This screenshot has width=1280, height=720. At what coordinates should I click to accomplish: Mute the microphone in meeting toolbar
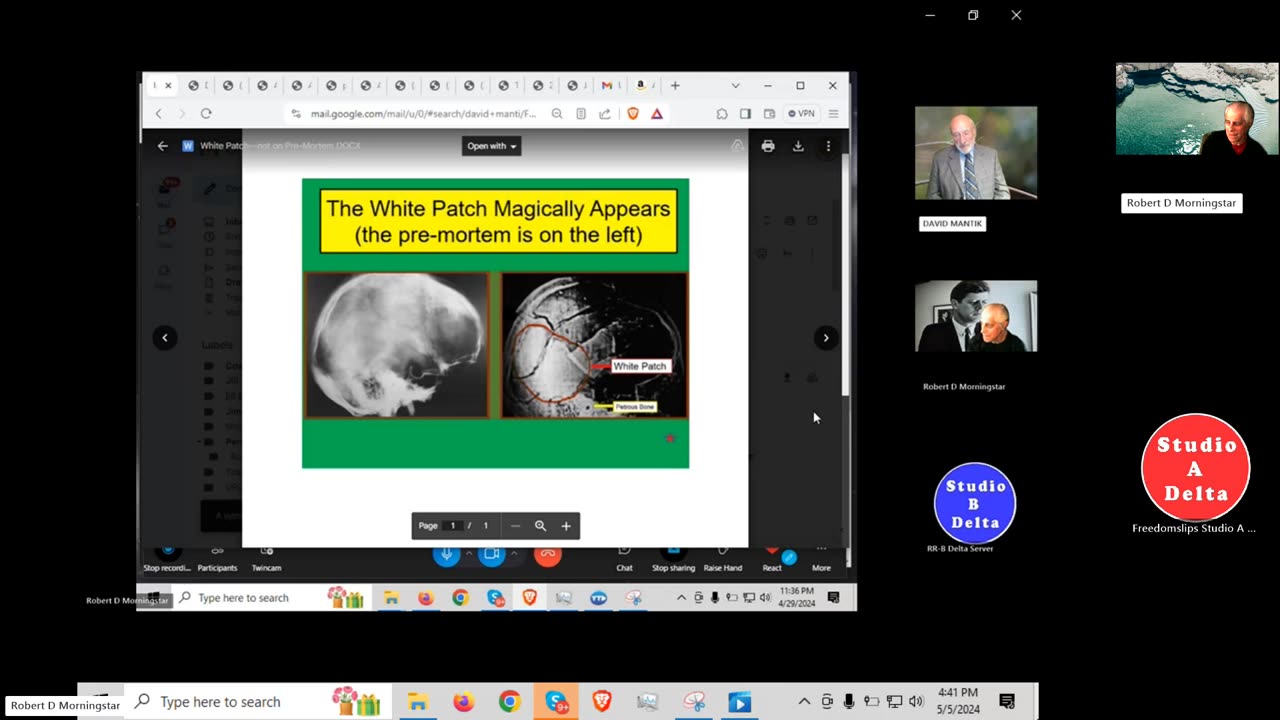[x=446, y=554]
